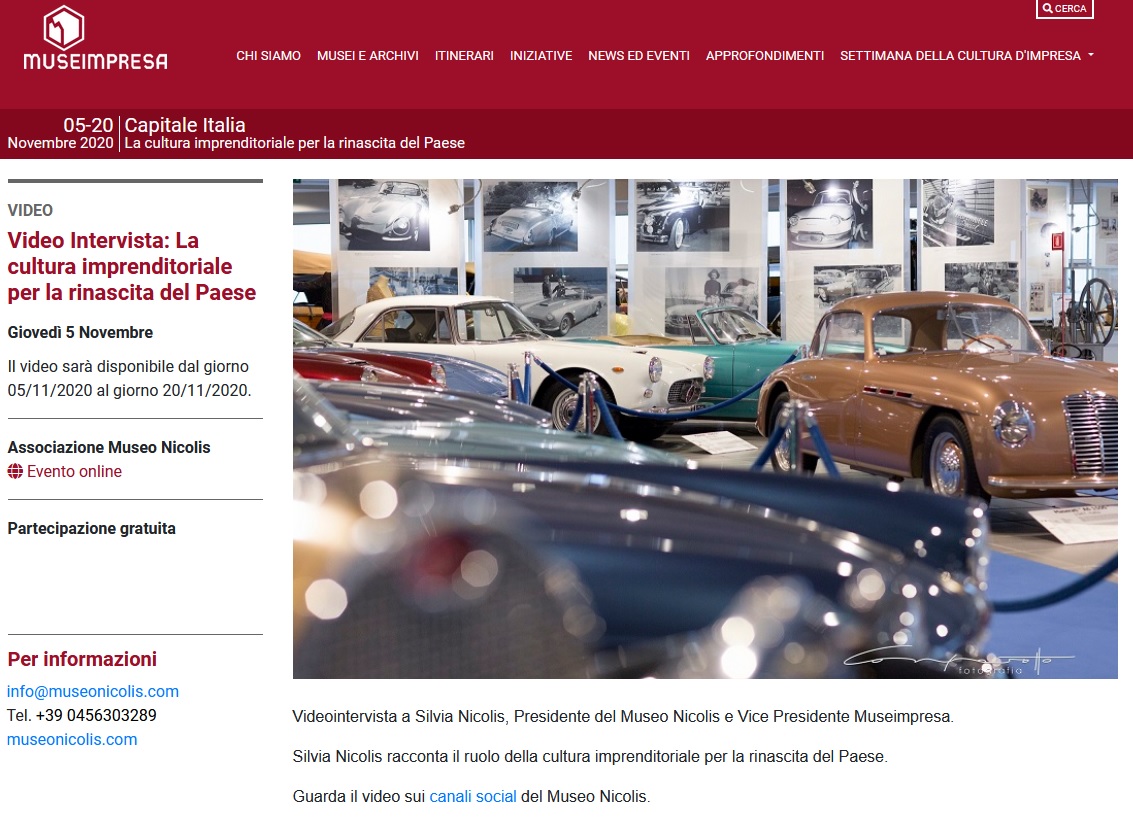Click the Capitale Italia banner title
This screenshot has height=829, width=1133.
point(185,124)
